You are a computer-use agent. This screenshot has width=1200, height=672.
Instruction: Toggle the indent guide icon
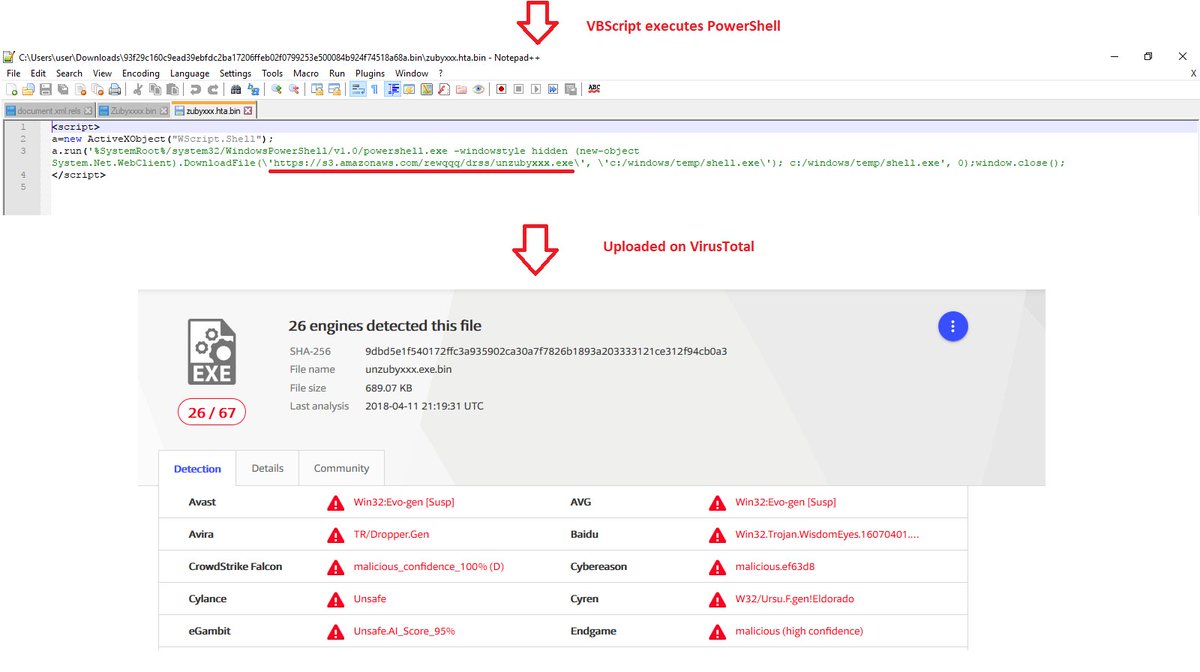393,89
